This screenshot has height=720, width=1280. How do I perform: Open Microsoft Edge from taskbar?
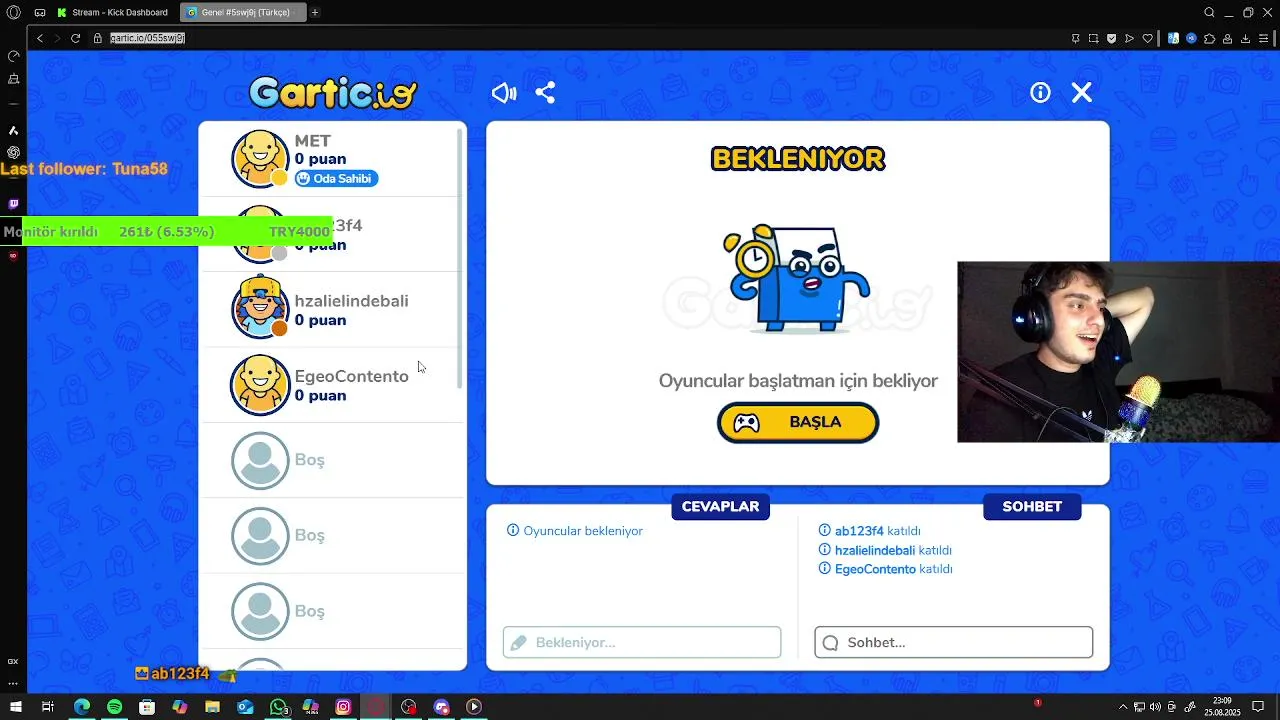[82, 707]
